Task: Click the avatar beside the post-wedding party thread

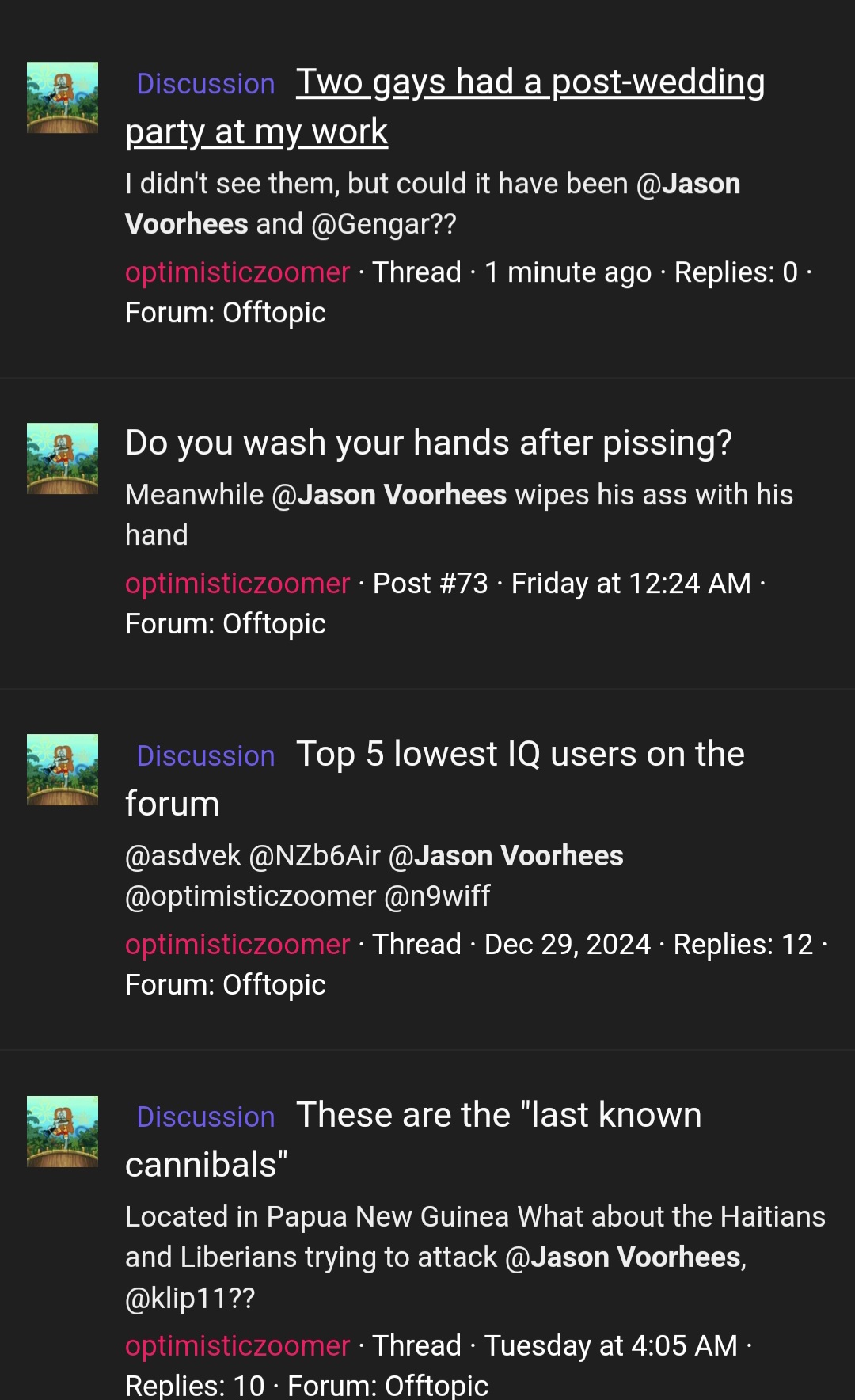Action: pos(63,97)
